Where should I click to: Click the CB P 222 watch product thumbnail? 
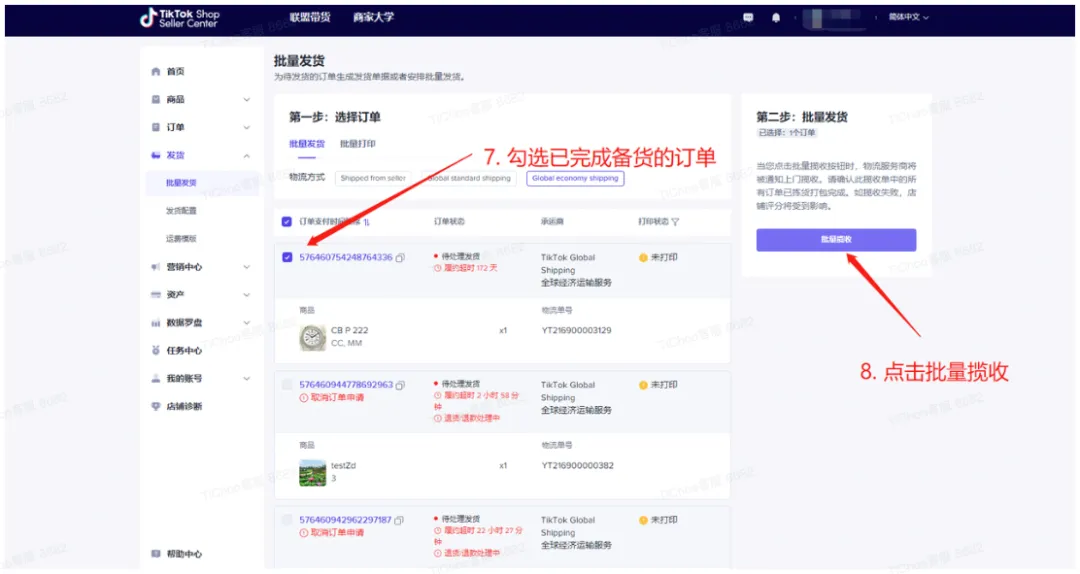pos(313,338)
